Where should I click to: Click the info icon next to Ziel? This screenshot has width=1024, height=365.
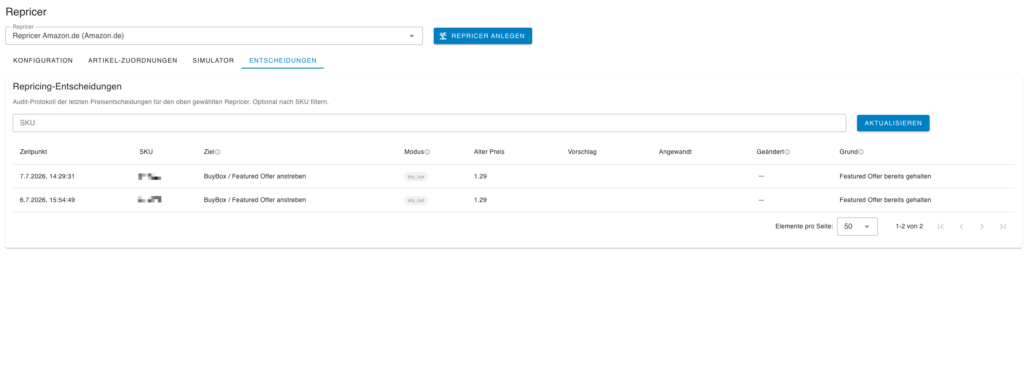tap(218, 152)
